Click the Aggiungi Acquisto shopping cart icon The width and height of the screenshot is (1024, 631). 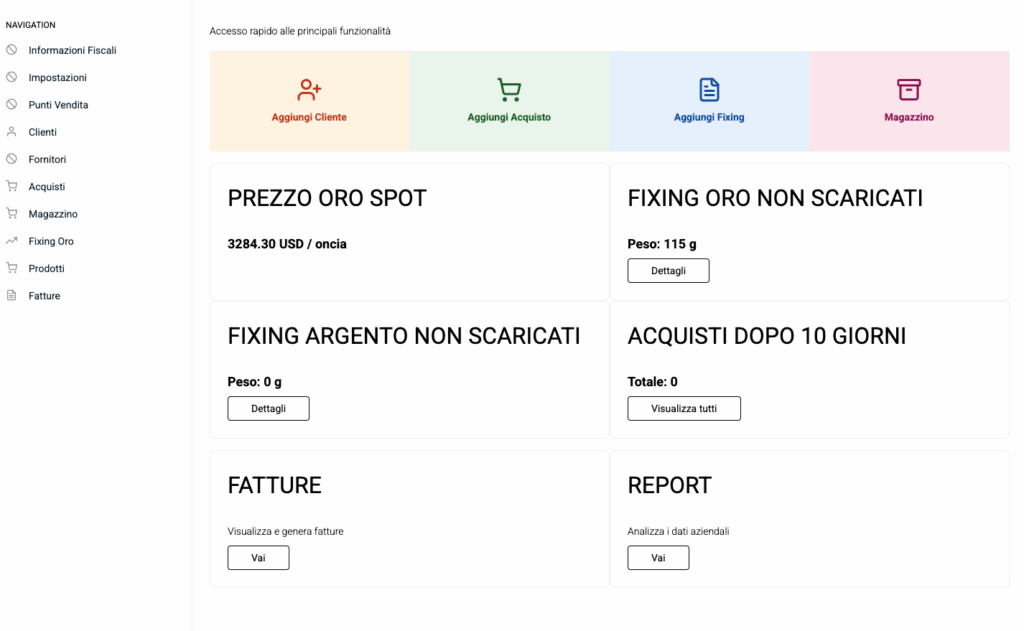coord(509,90)
